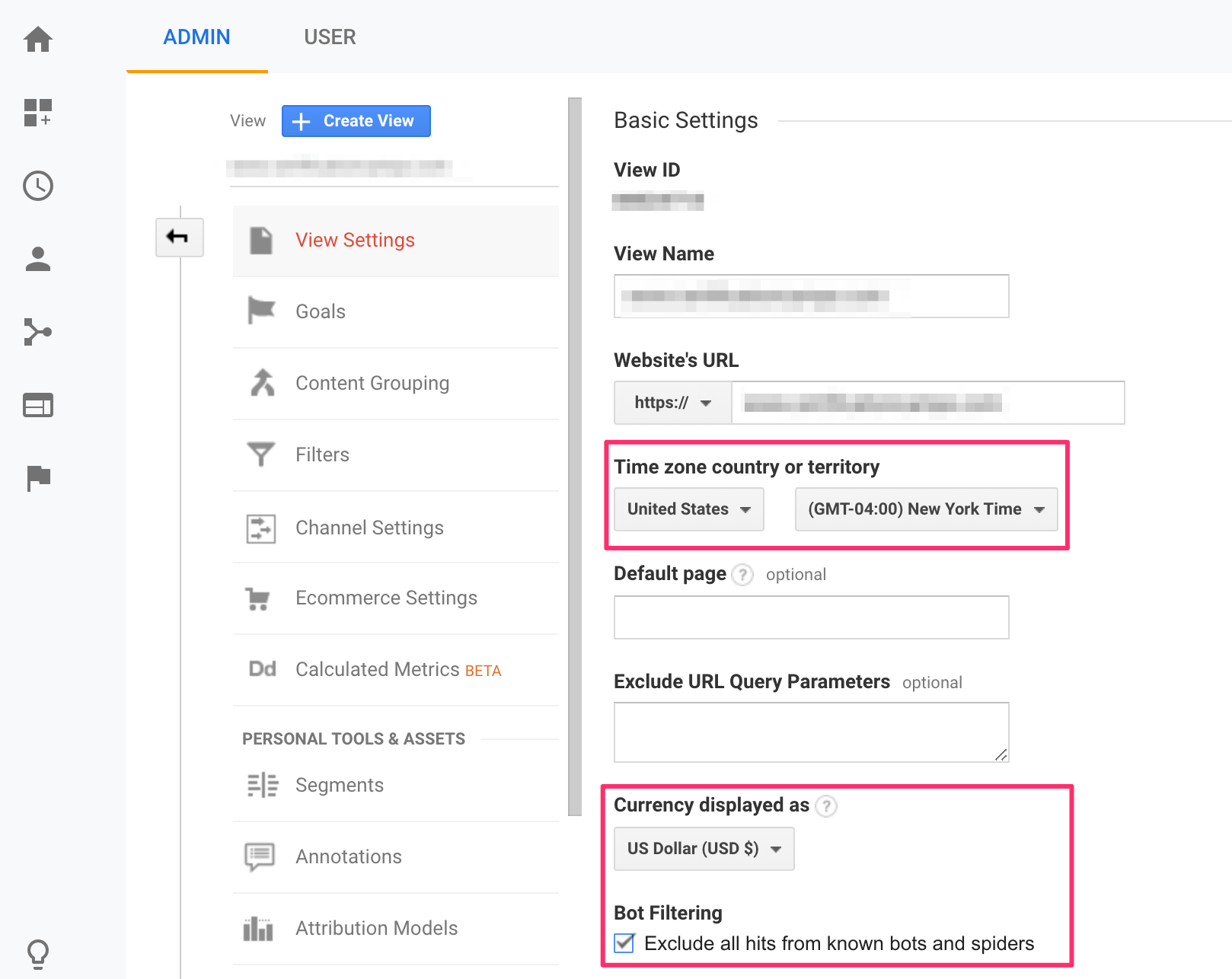Click the Create View button
Image resolution: width=1232 pixels, height=979 pixels.
point(356,121)
